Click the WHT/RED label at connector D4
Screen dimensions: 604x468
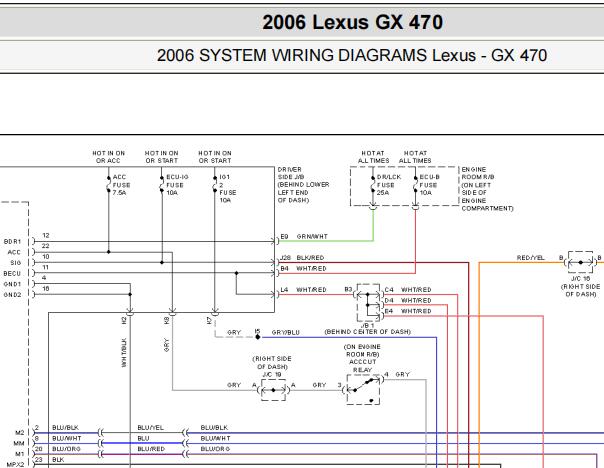416,300
